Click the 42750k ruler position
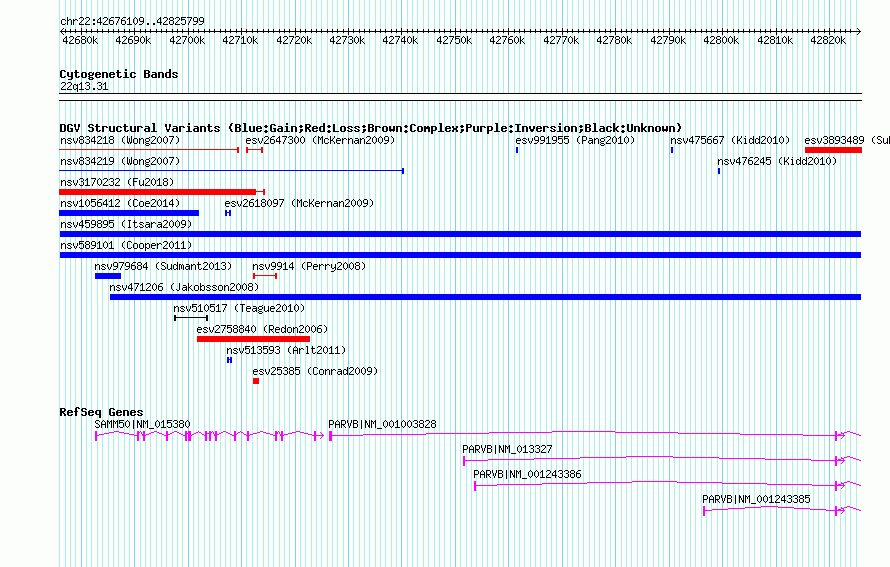This screenshot has height=567, width=890. pos(454,40)
